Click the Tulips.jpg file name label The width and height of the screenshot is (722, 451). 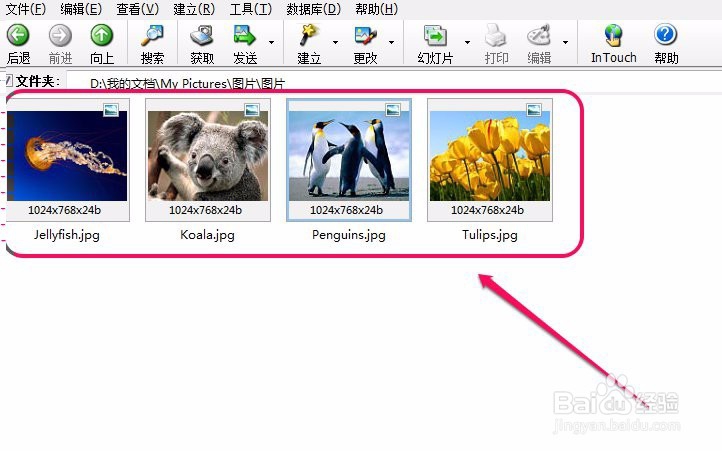(489, 235)
